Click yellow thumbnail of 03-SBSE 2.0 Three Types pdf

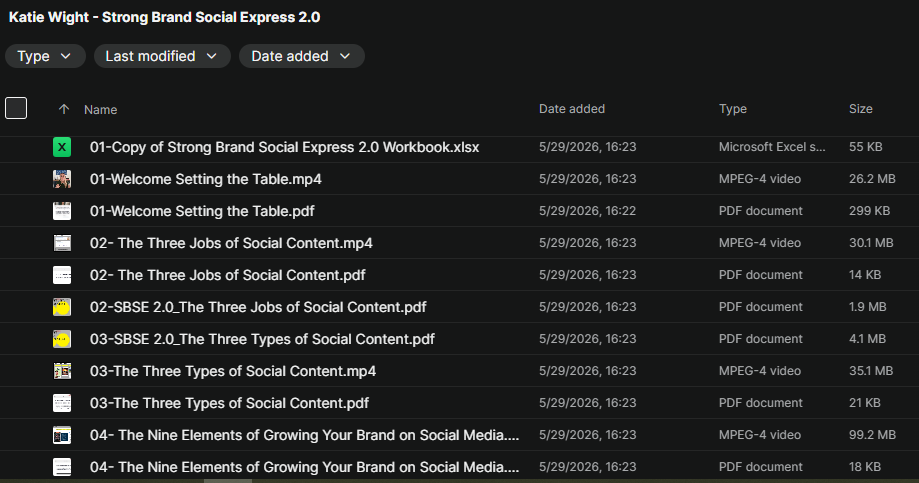(x=62, y=339)
